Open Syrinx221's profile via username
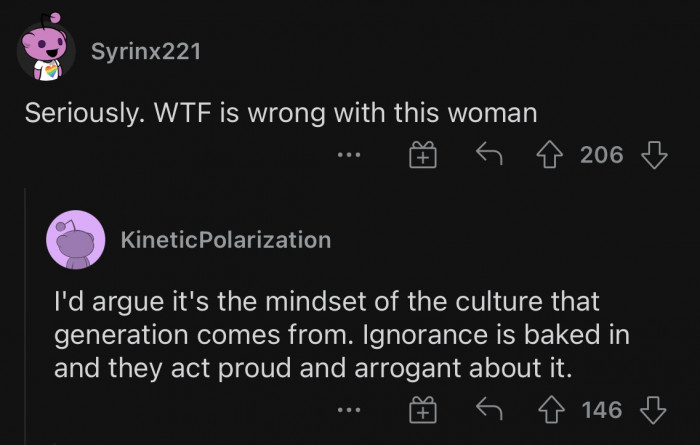This screenshot has height=445, width=700. pos(145,51)
